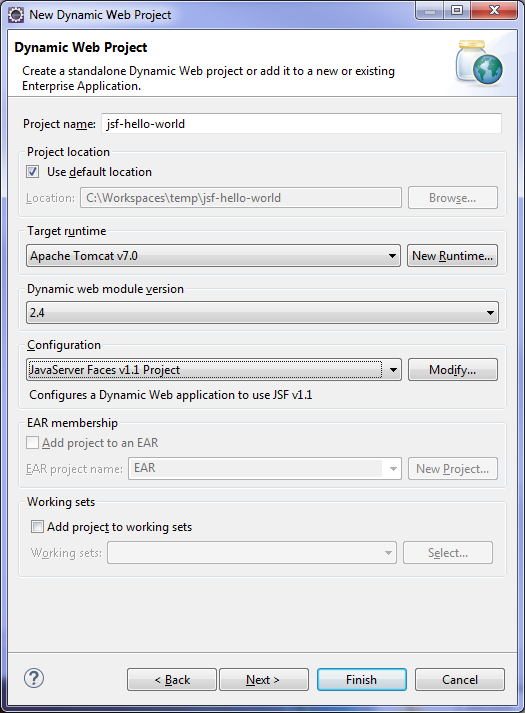525x713 pixels.
Task: Enable Add project to working sets
Action: pyautogui.click(x=37, y=527)
